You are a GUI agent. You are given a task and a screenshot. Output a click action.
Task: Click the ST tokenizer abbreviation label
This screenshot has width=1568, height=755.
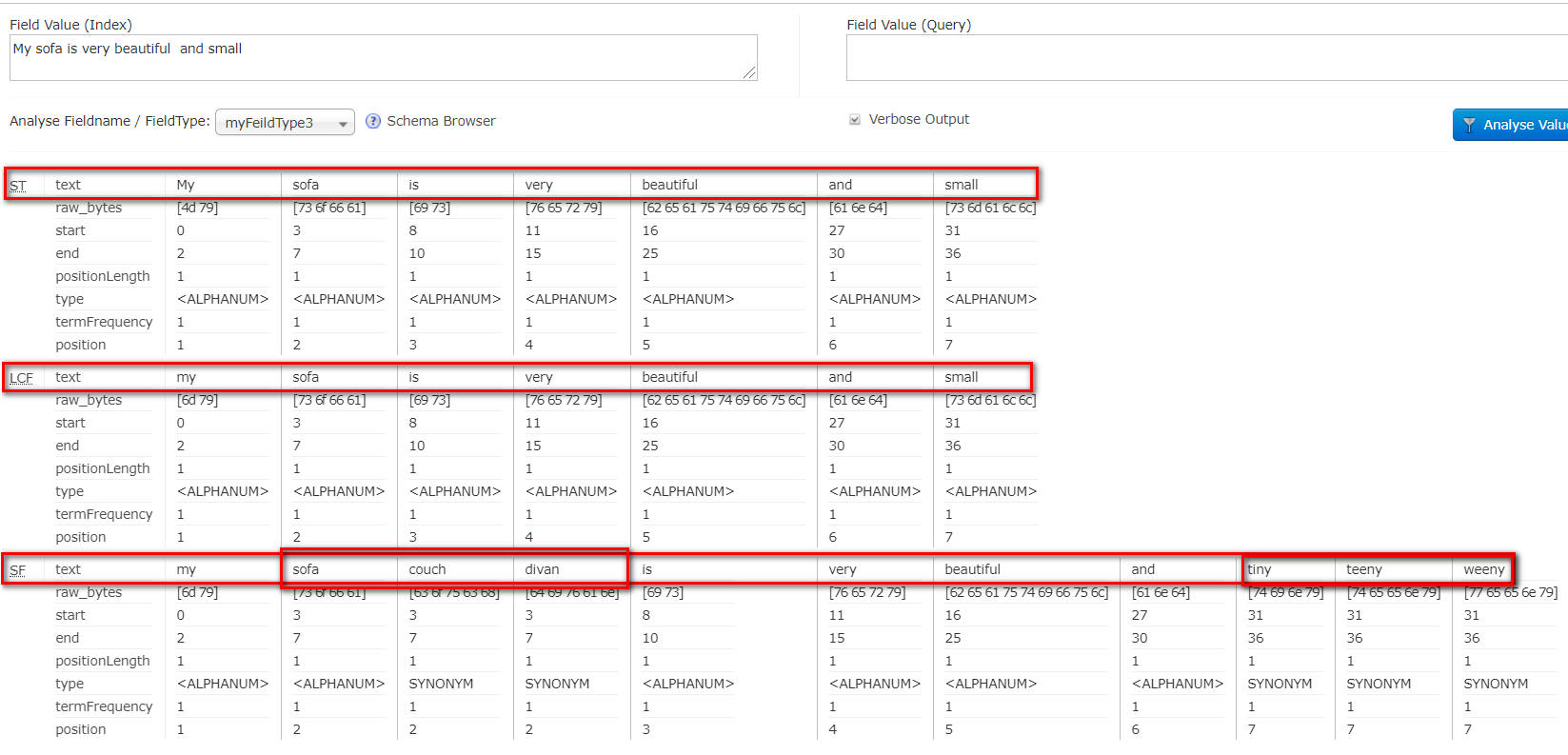[x=18, y=186]
